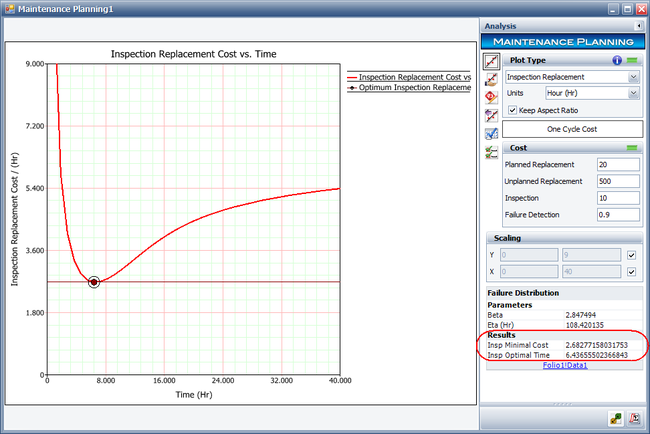The height and width of the screenshot is (434, 650).
Task: Collapse the Cost section green bar
Action: pyautogui.click(x=632, y=148)
